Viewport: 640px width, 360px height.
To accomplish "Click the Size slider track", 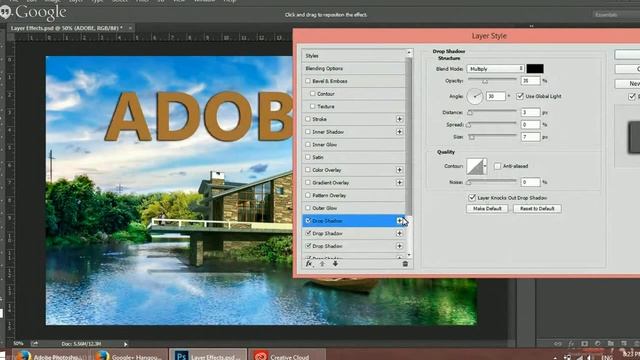I will click(x=492, y=136).
